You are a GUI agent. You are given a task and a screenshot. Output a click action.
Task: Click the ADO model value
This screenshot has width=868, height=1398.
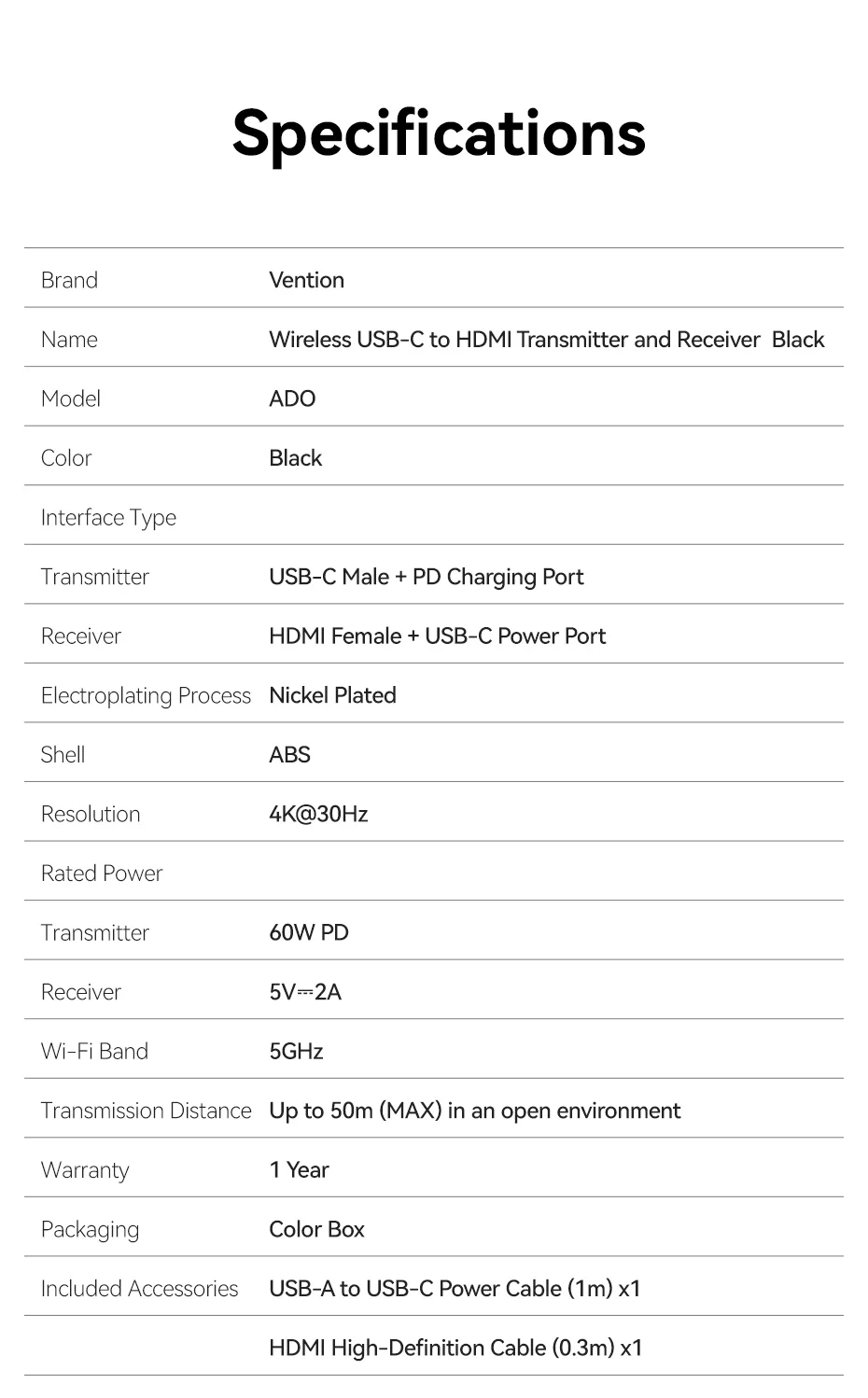pos(292,398)
